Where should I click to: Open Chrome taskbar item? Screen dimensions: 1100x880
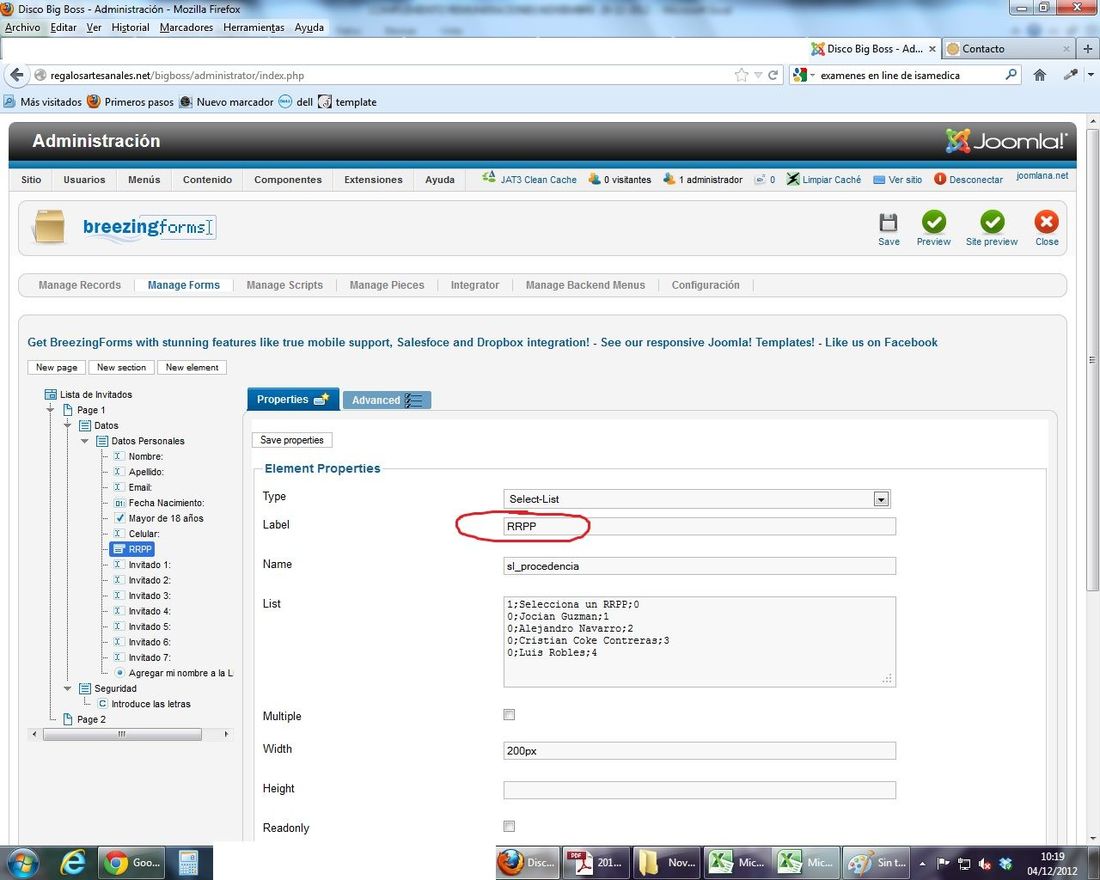click(x=131, y=862)
